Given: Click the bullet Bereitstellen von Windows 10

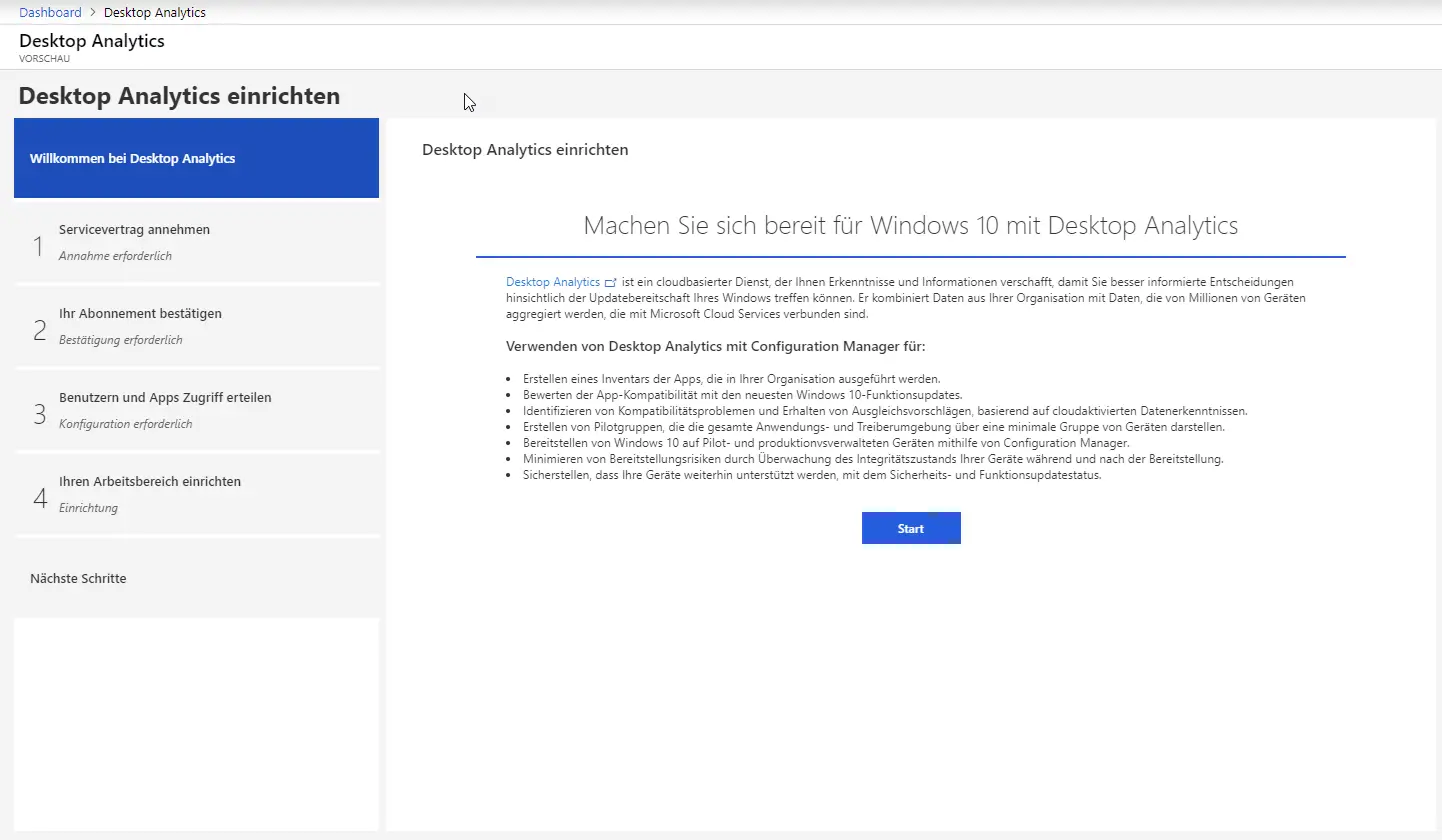Looking at the screenshot, I should tap(826, 443).
